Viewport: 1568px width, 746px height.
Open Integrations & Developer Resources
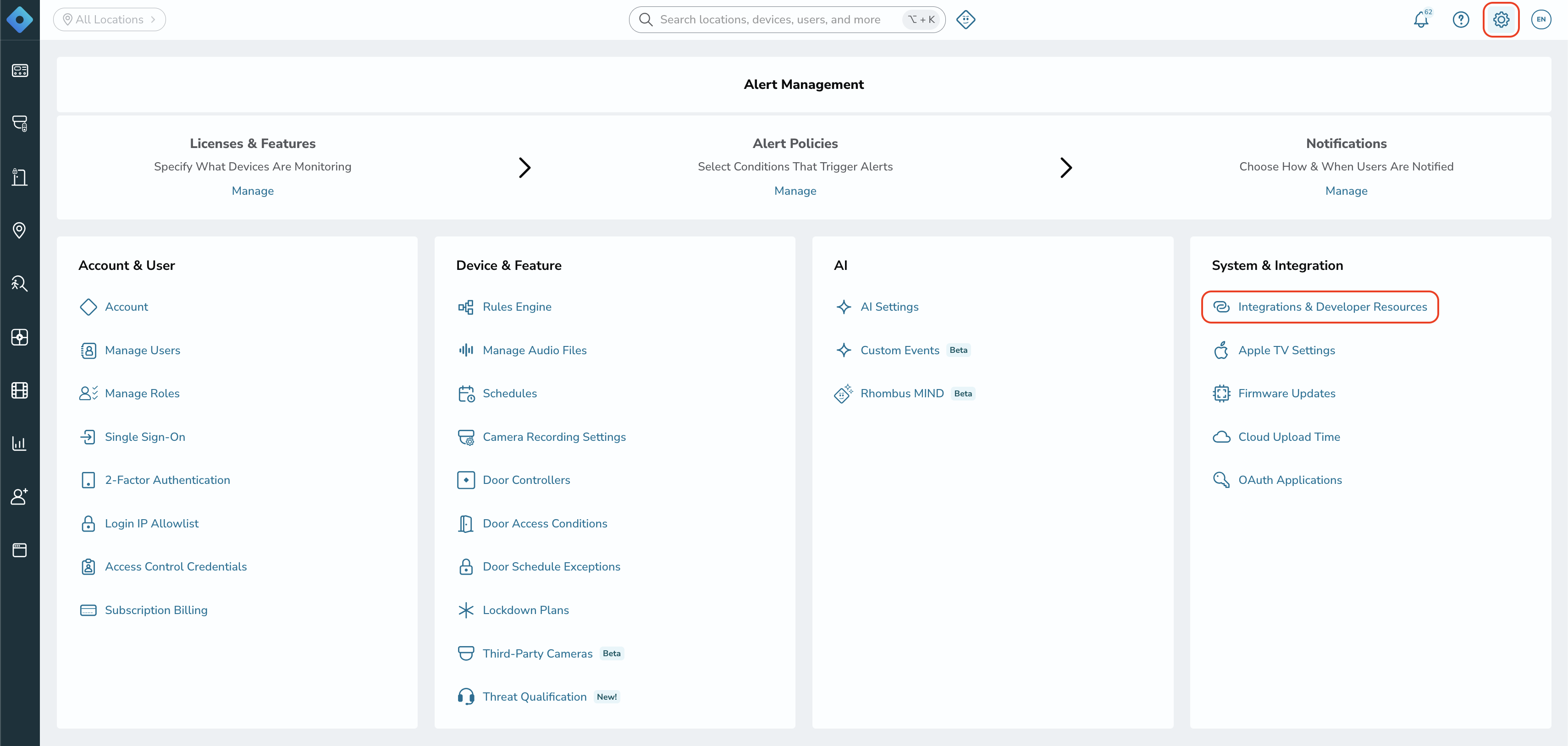1332,307
